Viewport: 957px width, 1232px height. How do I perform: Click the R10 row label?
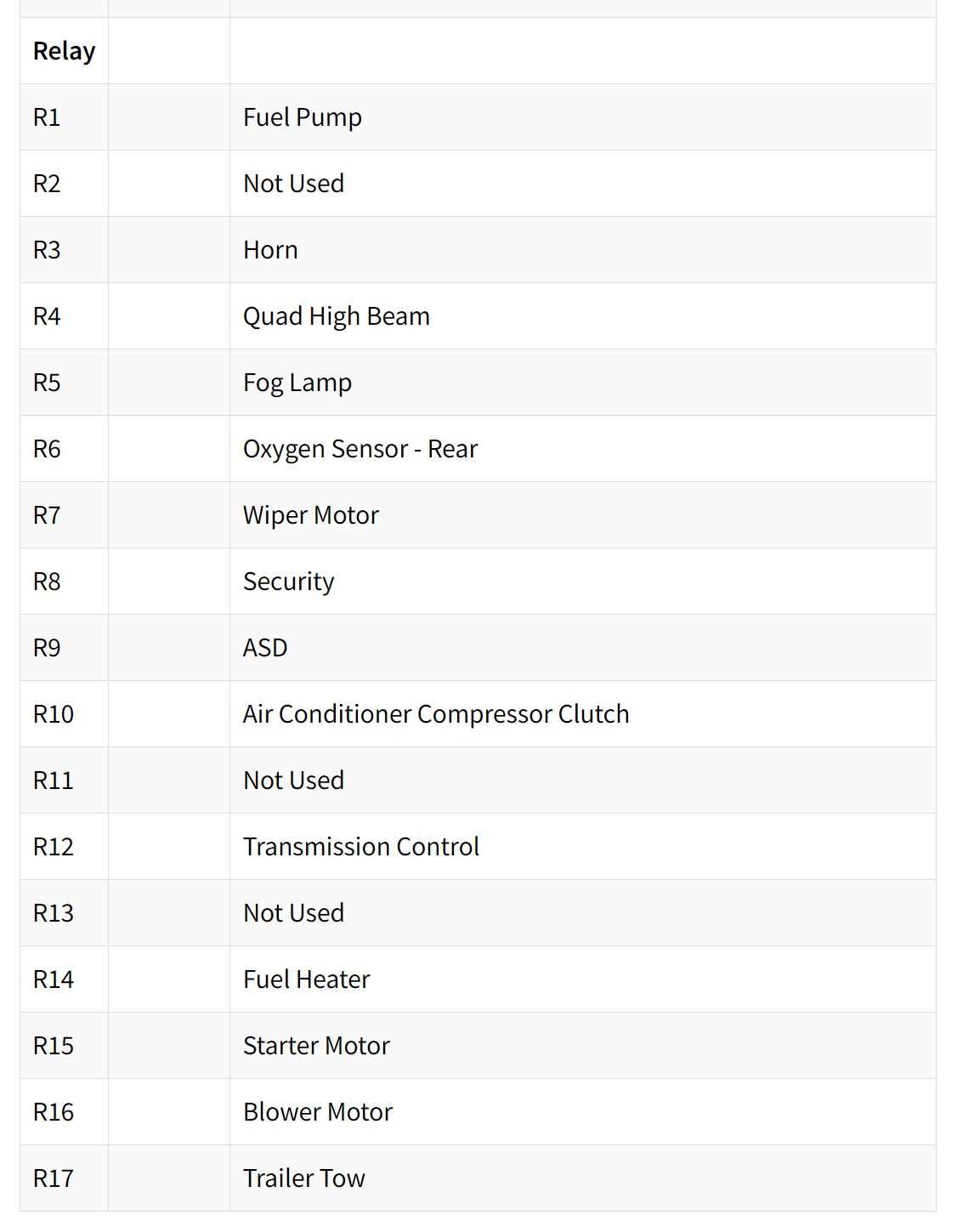pyautogui.click(x=54, y=714)
